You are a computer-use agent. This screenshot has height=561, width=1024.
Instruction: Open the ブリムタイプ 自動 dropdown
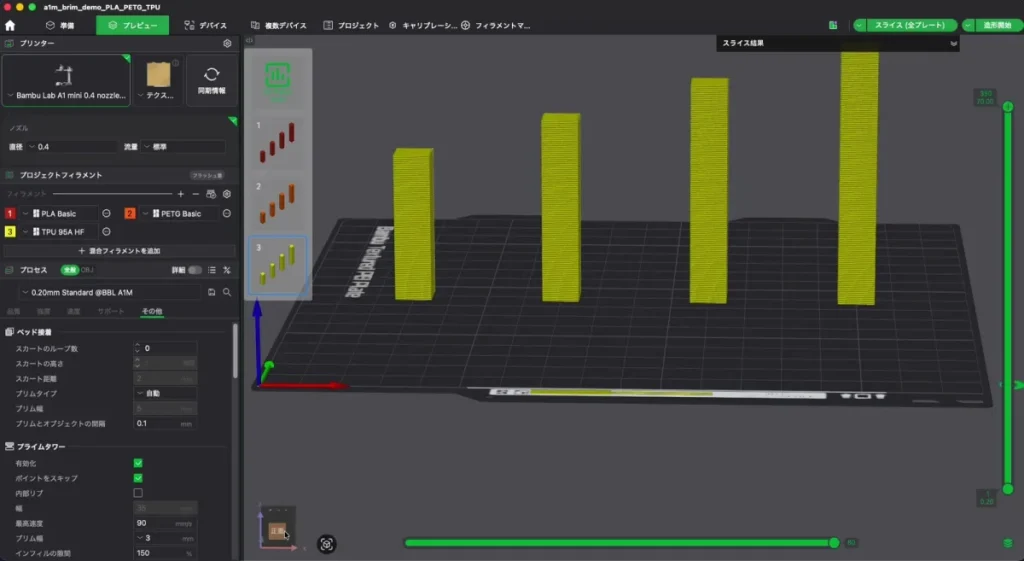click(165, 393)
